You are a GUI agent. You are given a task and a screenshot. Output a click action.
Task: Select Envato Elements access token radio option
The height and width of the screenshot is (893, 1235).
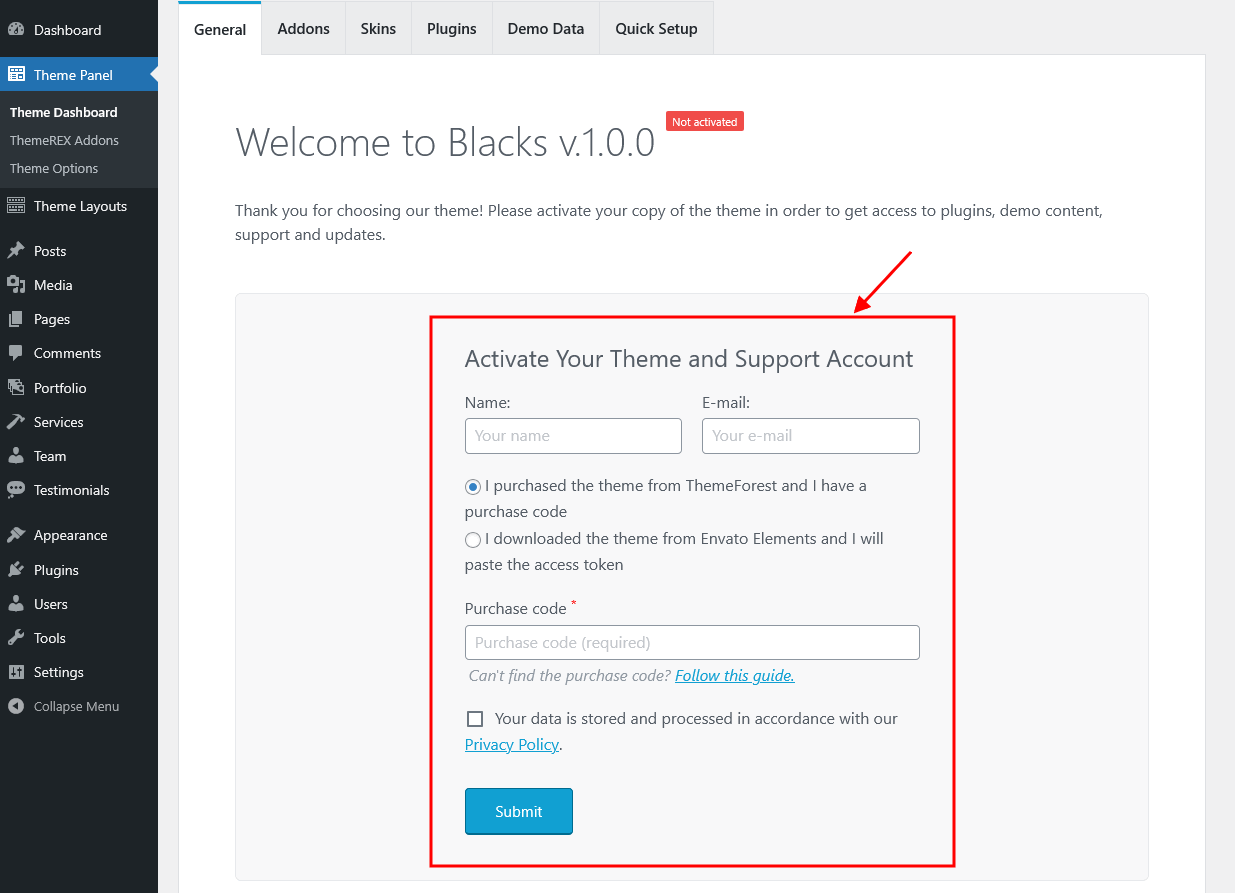click(x=473, y=540)
